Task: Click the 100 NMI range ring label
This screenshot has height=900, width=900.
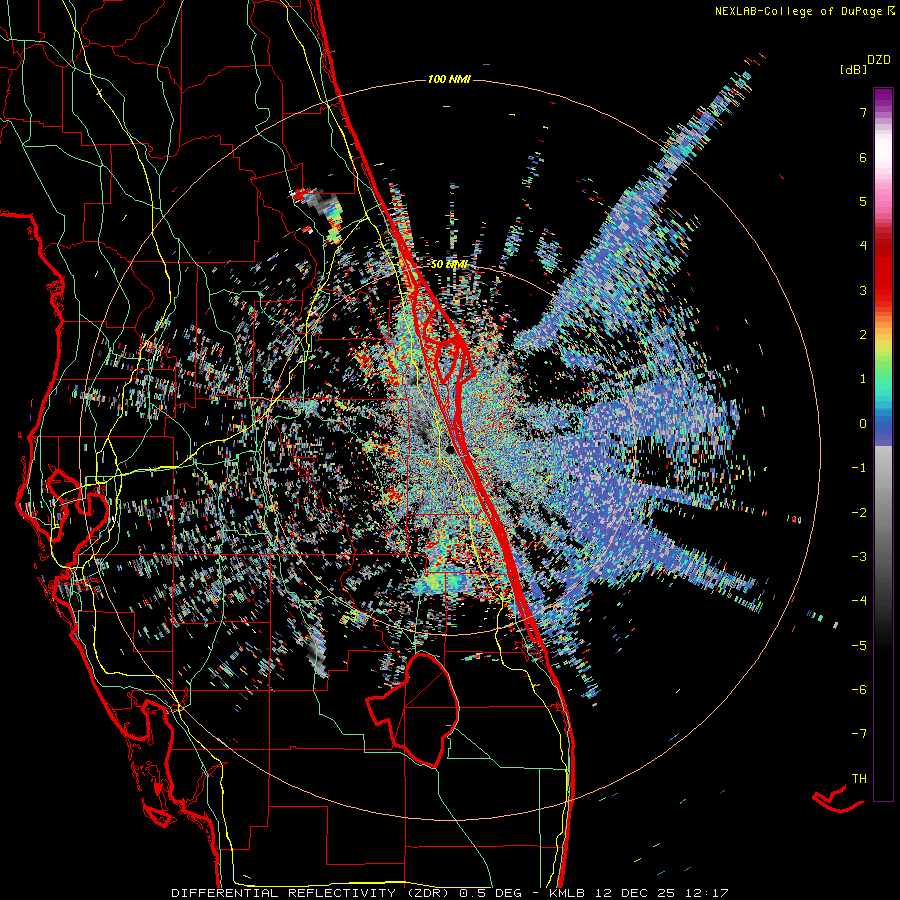Action: [x=449, y=79]
